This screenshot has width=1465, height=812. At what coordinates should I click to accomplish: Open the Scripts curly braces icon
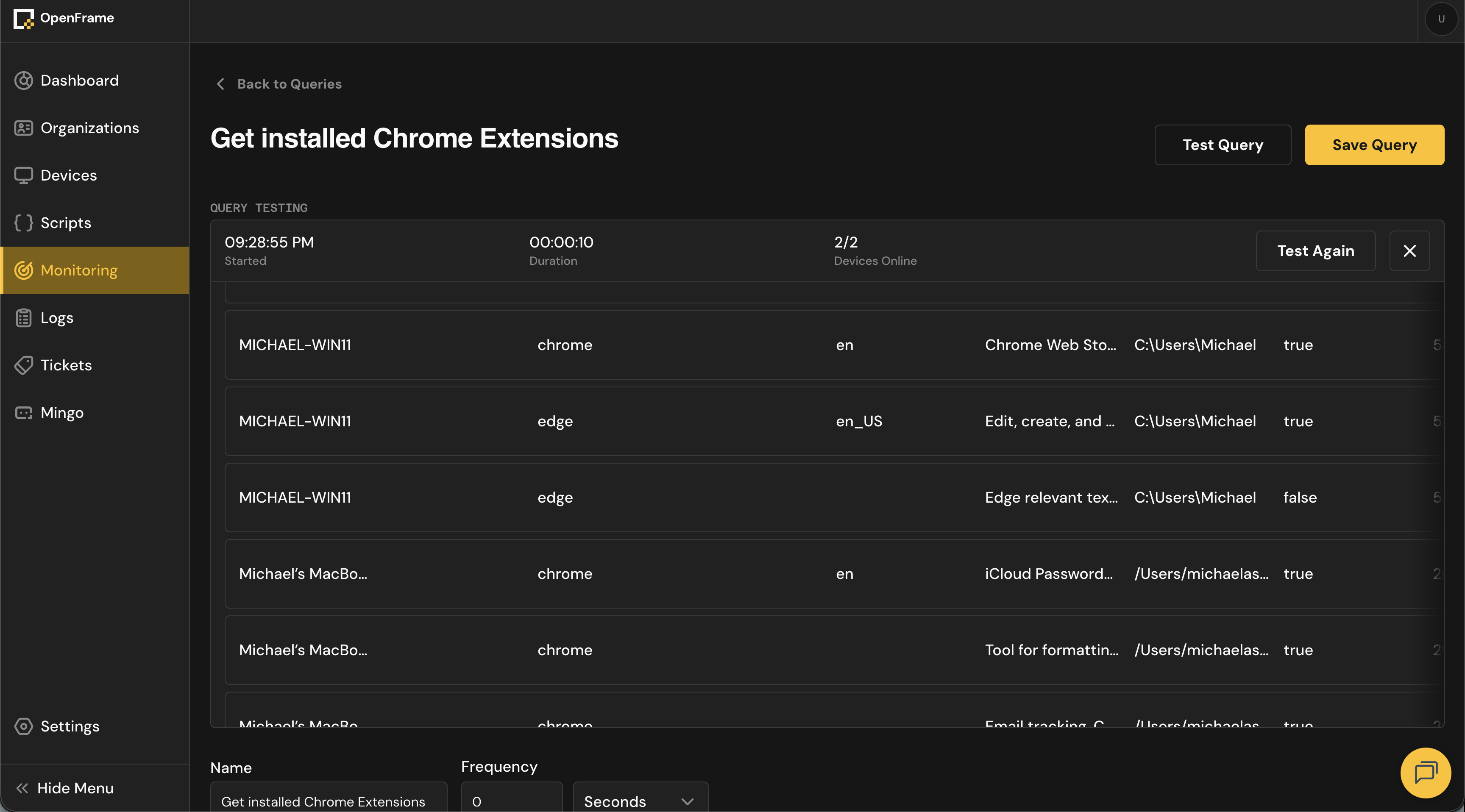click(x=23, y=223)
